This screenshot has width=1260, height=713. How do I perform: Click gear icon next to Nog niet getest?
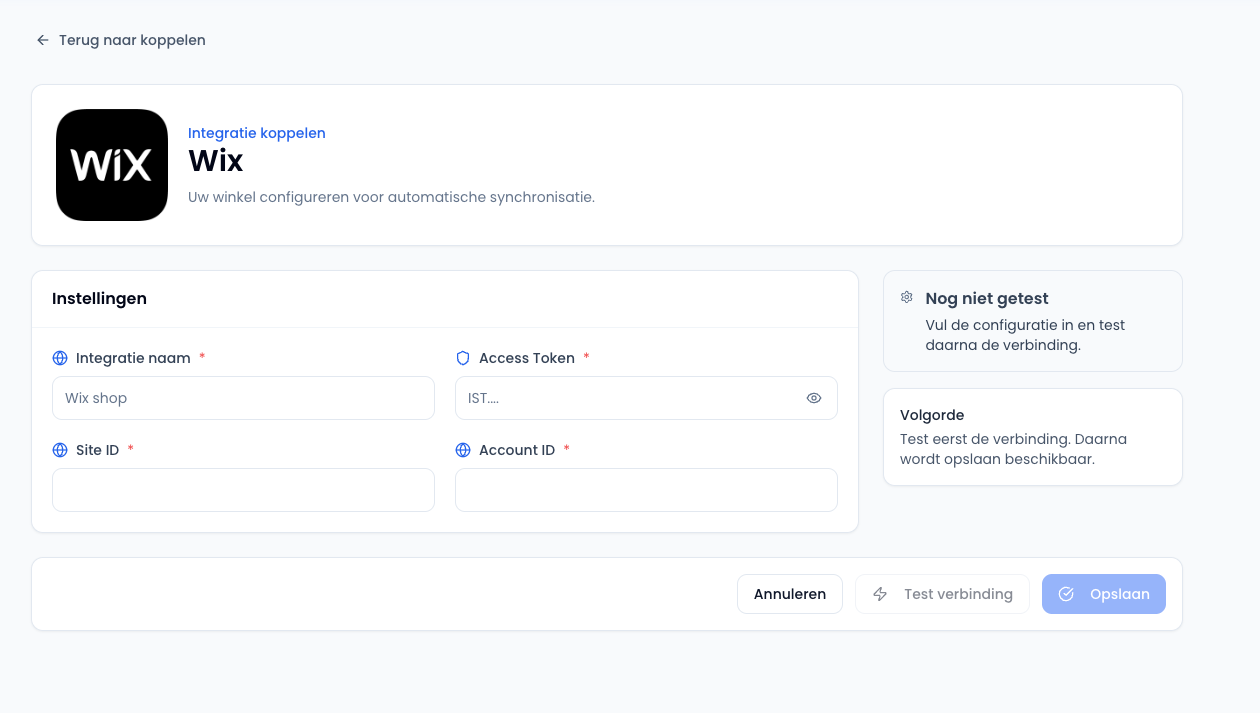[907, 297]
